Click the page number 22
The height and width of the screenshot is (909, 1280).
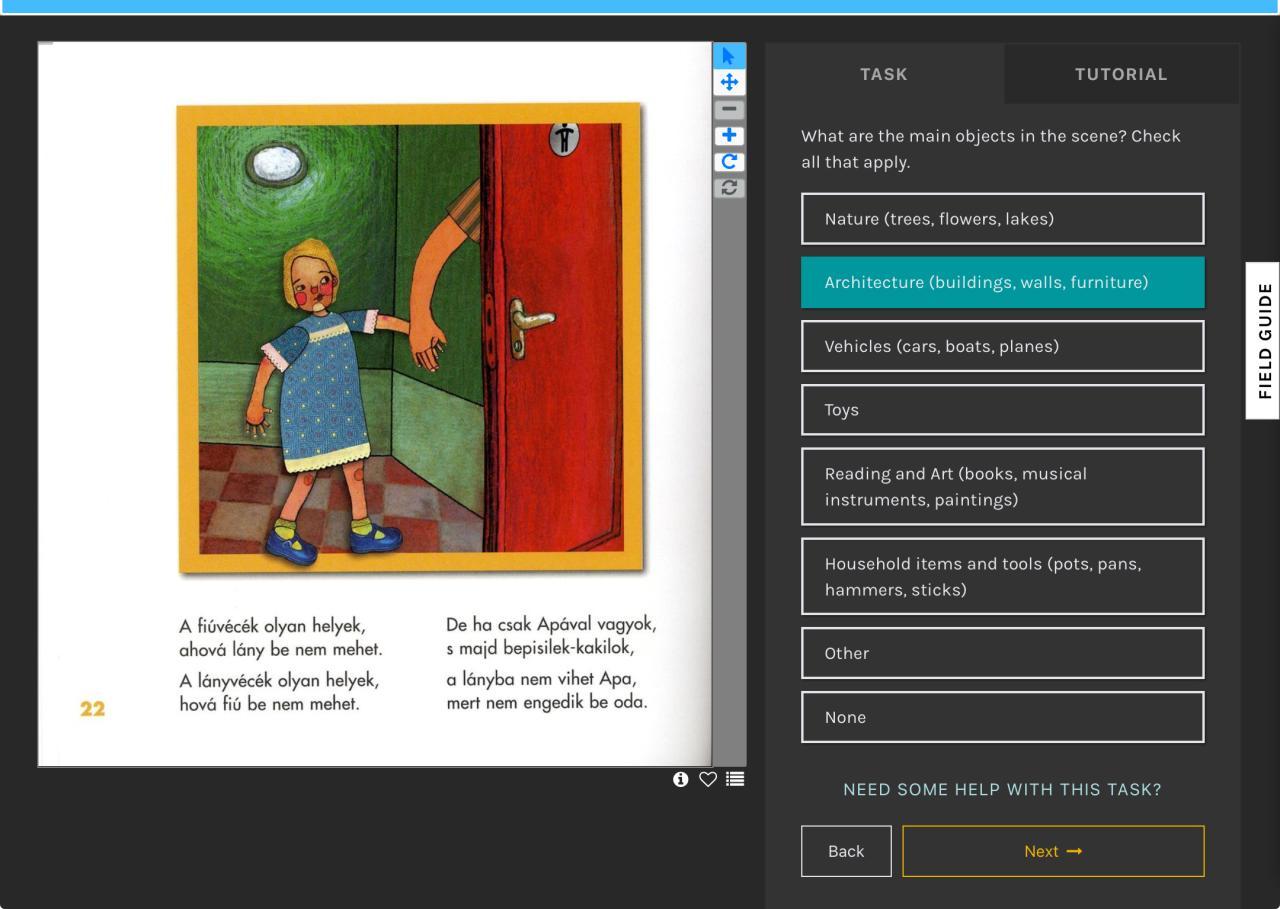pos(93,709)
